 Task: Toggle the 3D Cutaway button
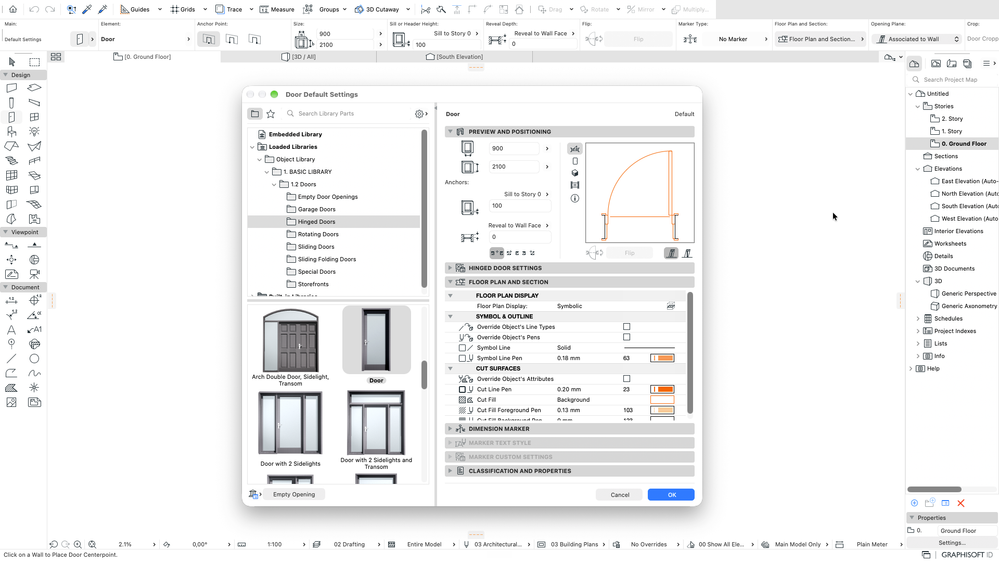377,10
